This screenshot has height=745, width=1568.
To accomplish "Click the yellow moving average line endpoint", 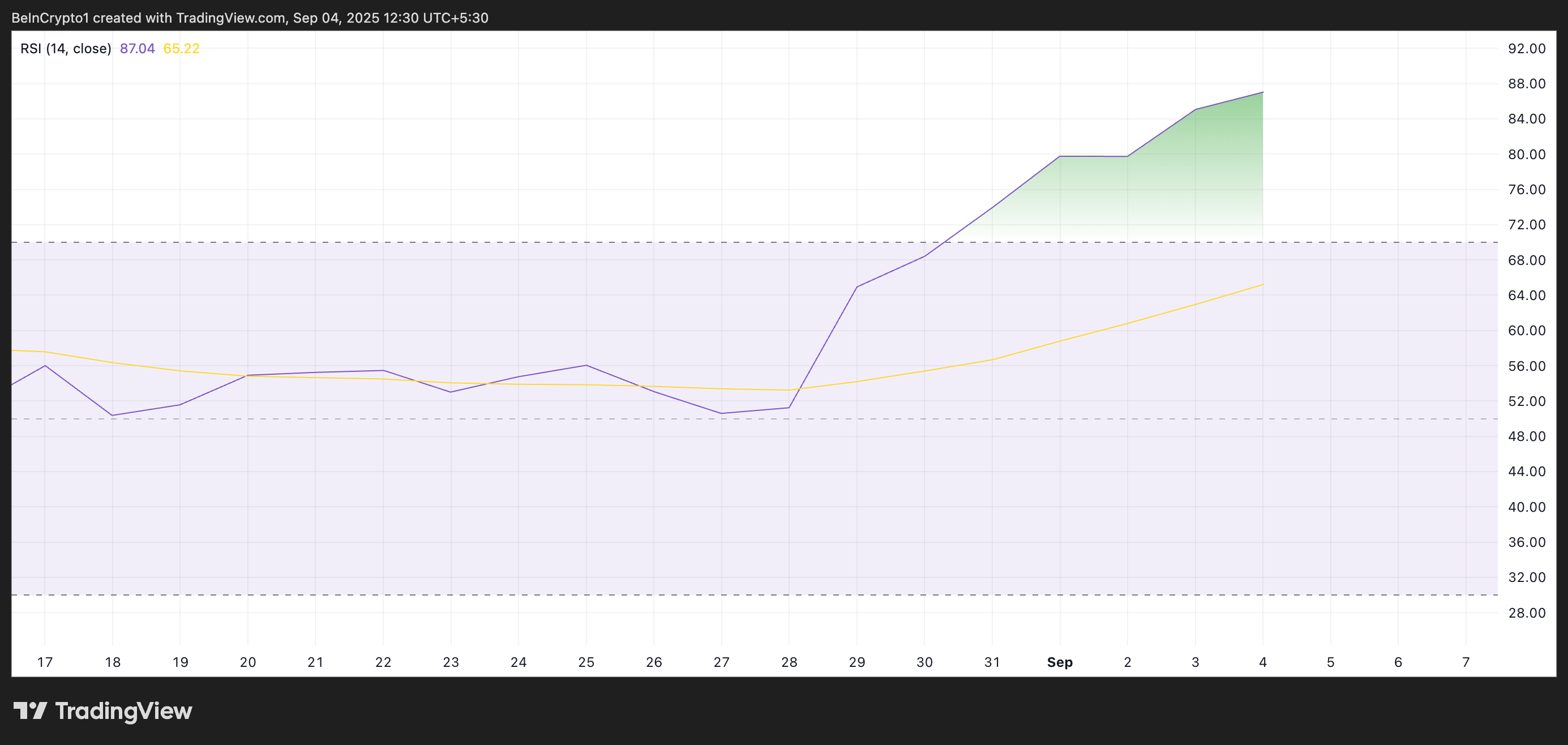I will pyautogui.click(x=1262, y=284).
